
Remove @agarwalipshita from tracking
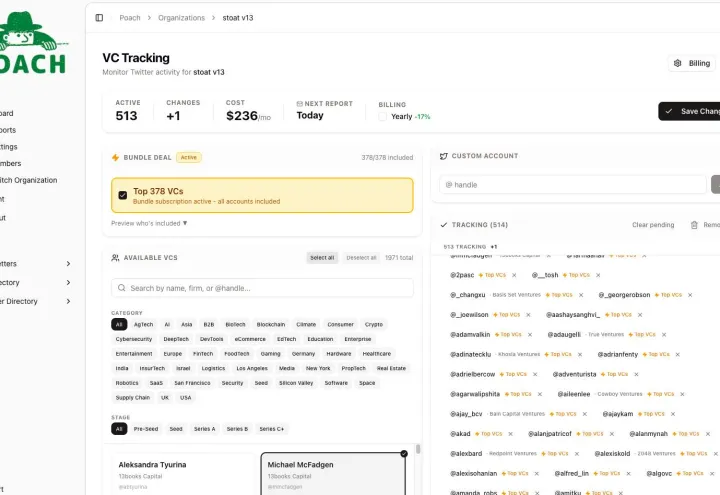[540, 394]
